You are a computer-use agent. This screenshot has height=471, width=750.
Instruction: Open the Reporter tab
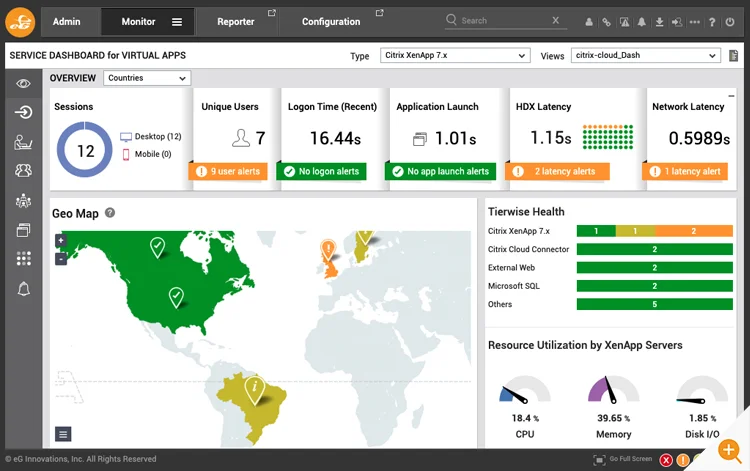point(235,22)
